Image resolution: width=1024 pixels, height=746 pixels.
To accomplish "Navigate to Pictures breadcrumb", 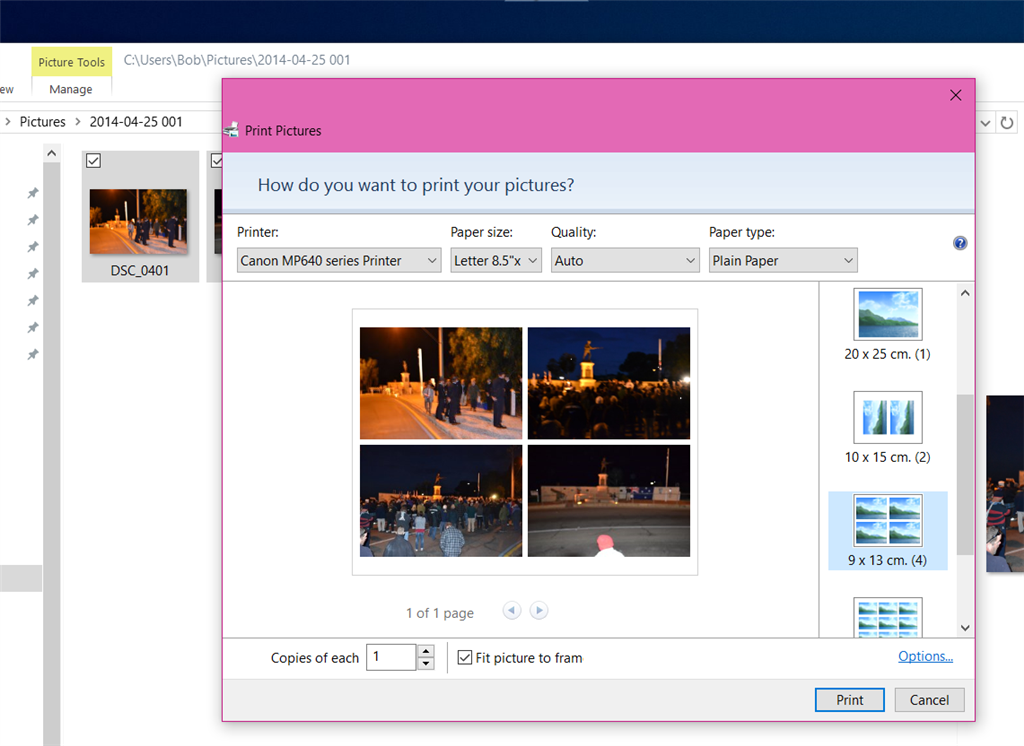I will 42,122.
